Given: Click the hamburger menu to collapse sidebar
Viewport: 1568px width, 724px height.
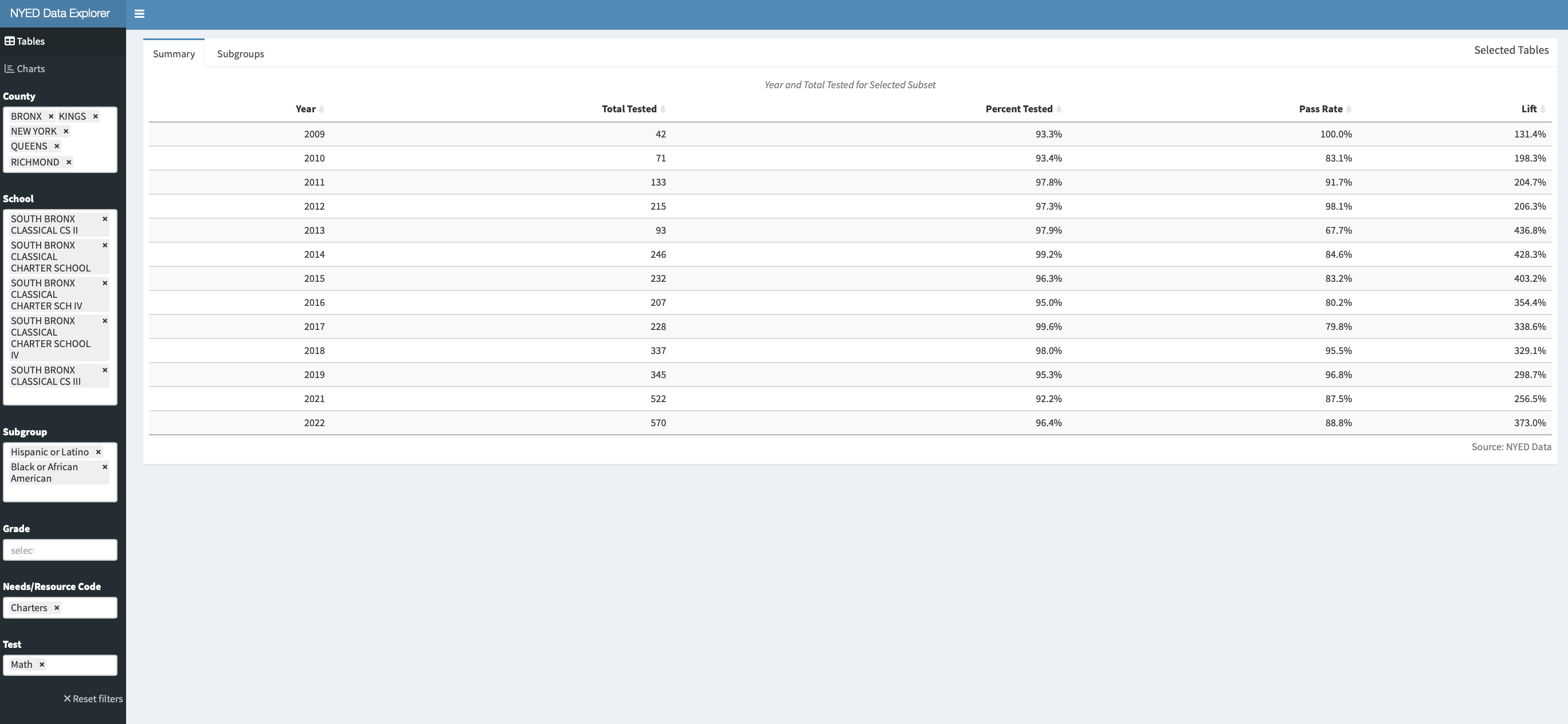Looking at the screenshot, I should click(x=139, y=13).
